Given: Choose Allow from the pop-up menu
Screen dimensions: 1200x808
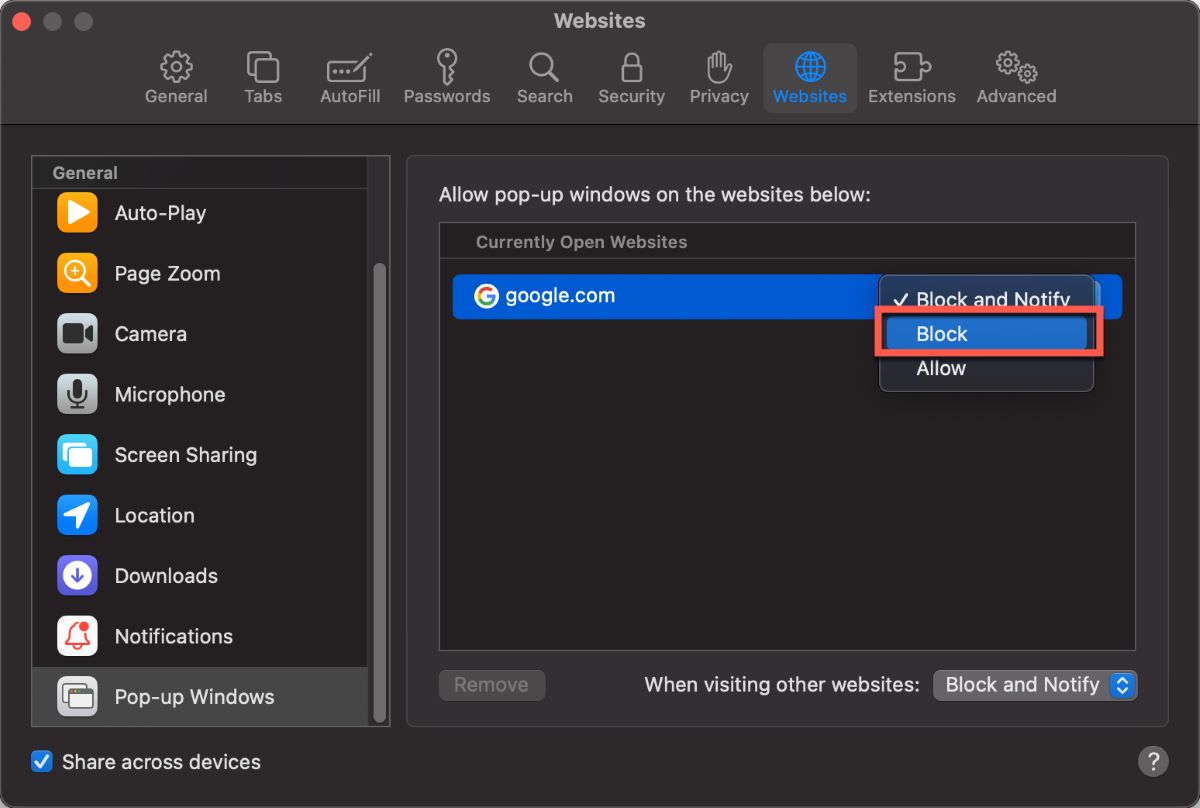Looking at the screenshot, I should click(986, 369).
